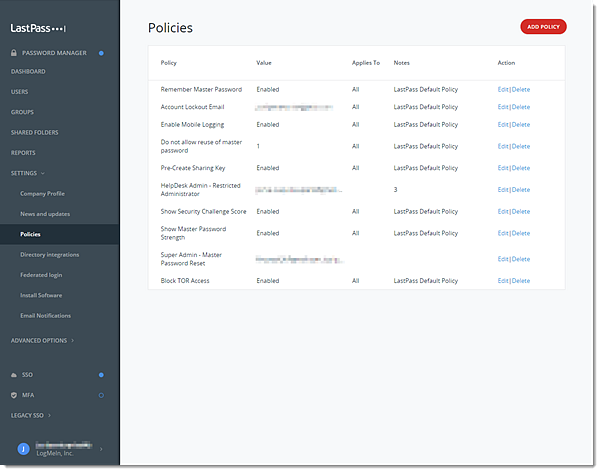Edit Super Admin Master Password Reset

pos(503,259)
